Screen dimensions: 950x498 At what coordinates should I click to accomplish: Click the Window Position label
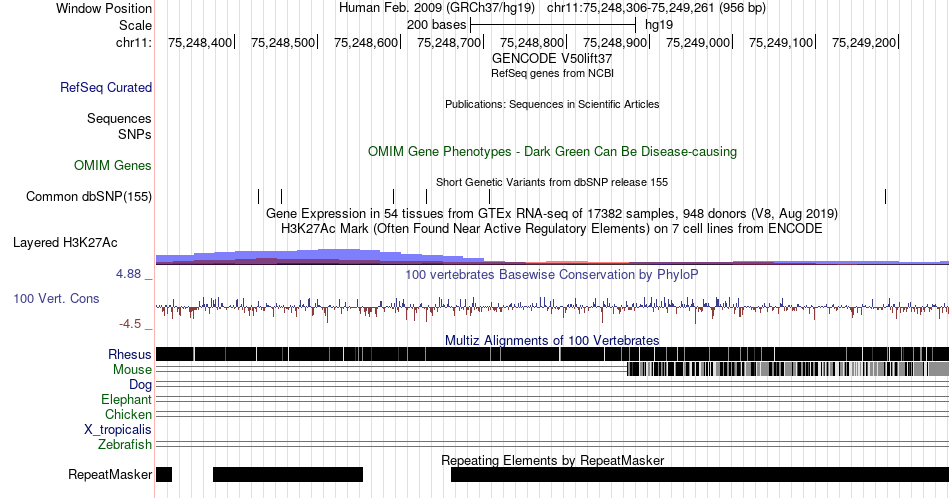pyautogui.click(x=104, y=8)
